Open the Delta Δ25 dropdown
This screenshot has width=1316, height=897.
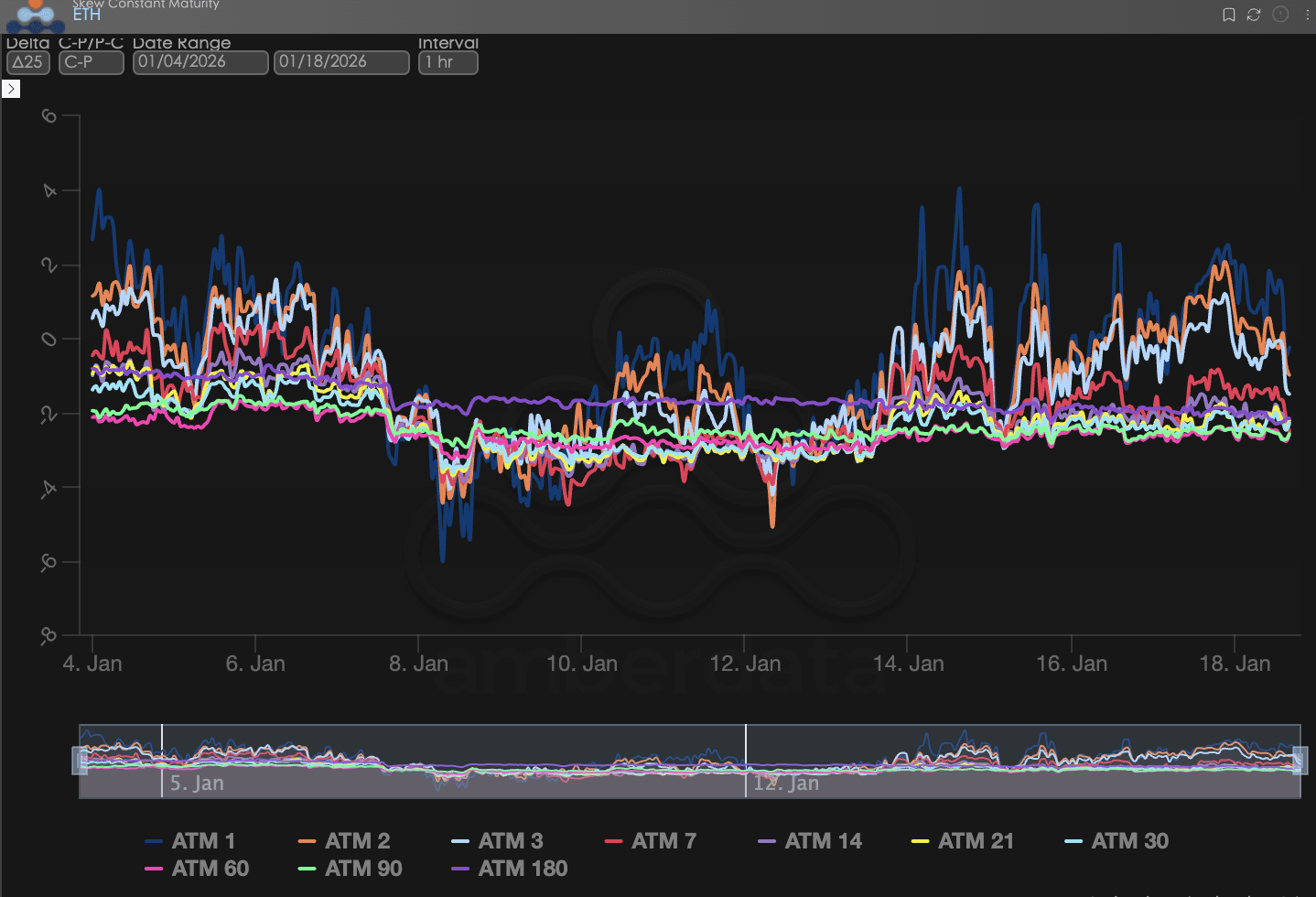pos(27,62)
